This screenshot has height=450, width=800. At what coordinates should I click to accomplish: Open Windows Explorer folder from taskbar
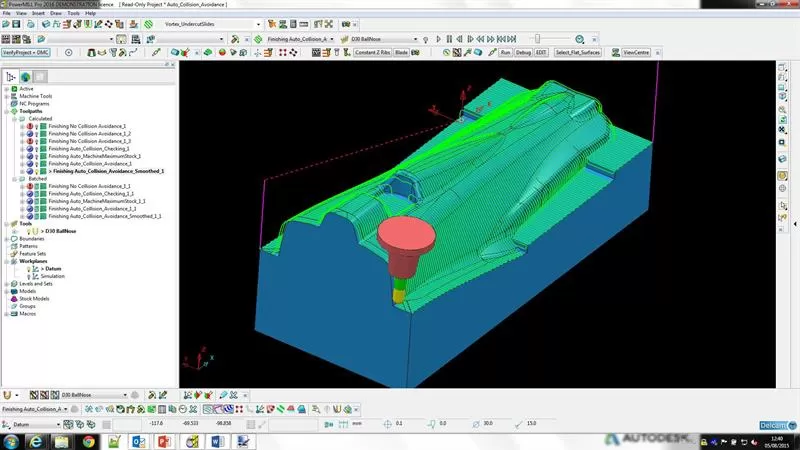point(62,441)
